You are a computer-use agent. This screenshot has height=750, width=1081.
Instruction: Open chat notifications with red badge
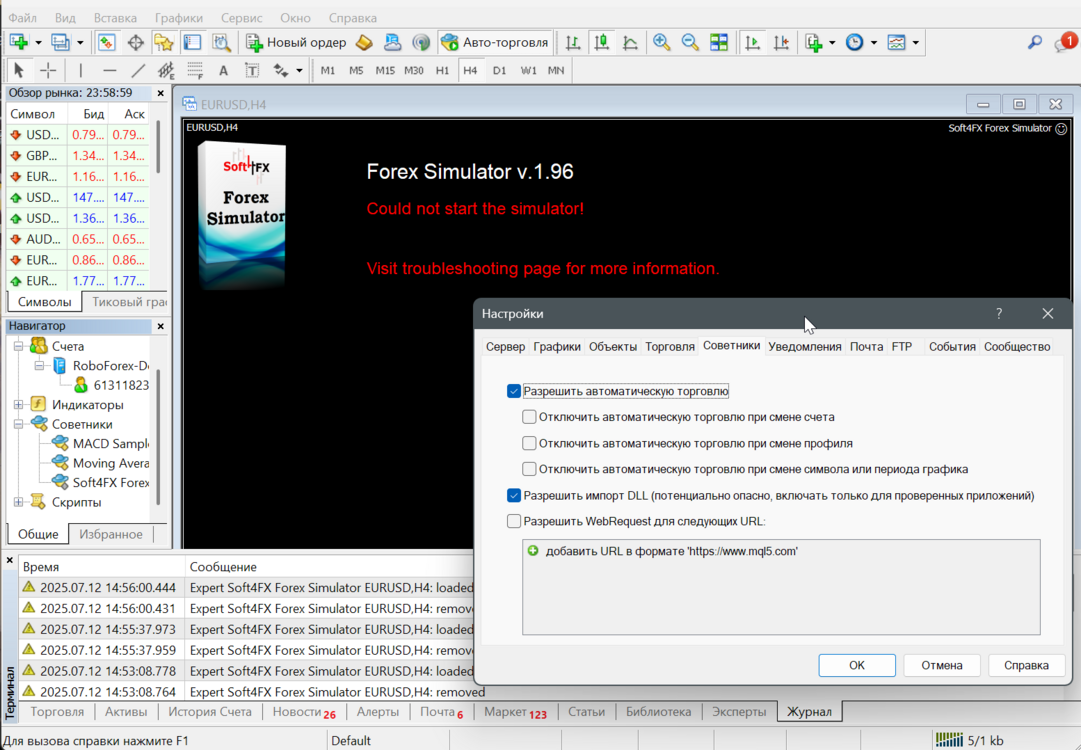pyautogui.click(x=1064, y=43)
